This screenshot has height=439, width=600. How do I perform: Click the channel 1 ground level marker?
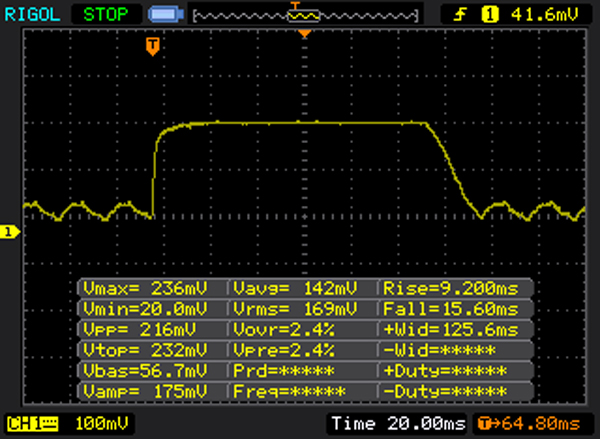click(x=10, y=232)
